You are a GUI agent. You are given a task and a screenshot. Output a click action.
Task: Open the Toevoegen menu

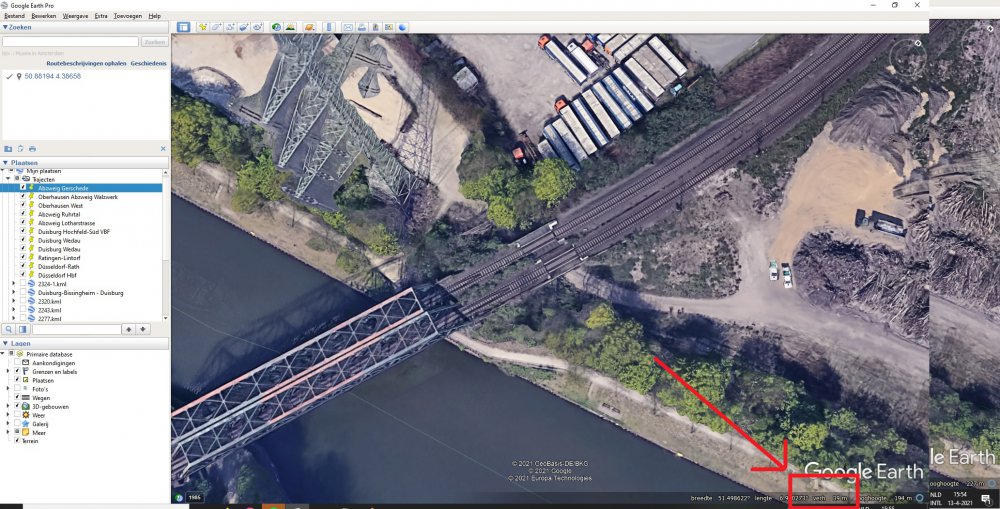[x=127, y=16]
